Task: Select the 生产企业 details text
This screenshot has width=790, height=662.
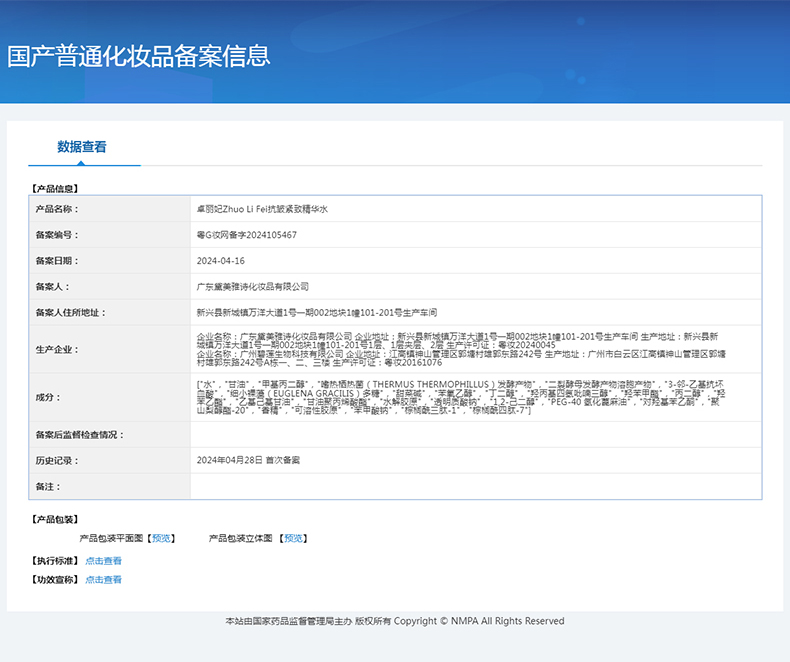Action: point(461,349)
